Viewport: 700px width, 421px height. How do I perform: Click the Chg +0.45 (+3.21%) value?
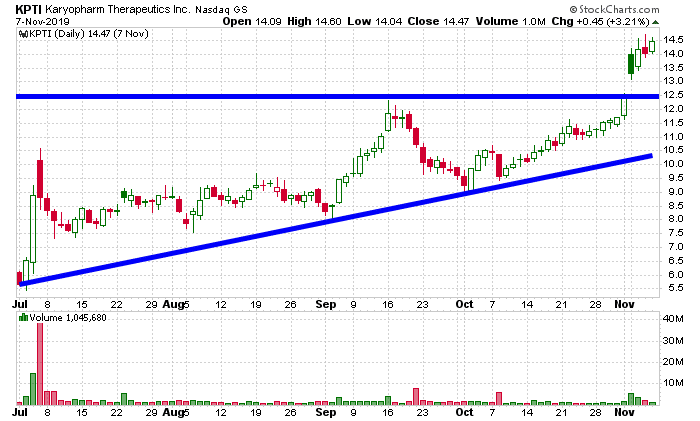point(600,21)
